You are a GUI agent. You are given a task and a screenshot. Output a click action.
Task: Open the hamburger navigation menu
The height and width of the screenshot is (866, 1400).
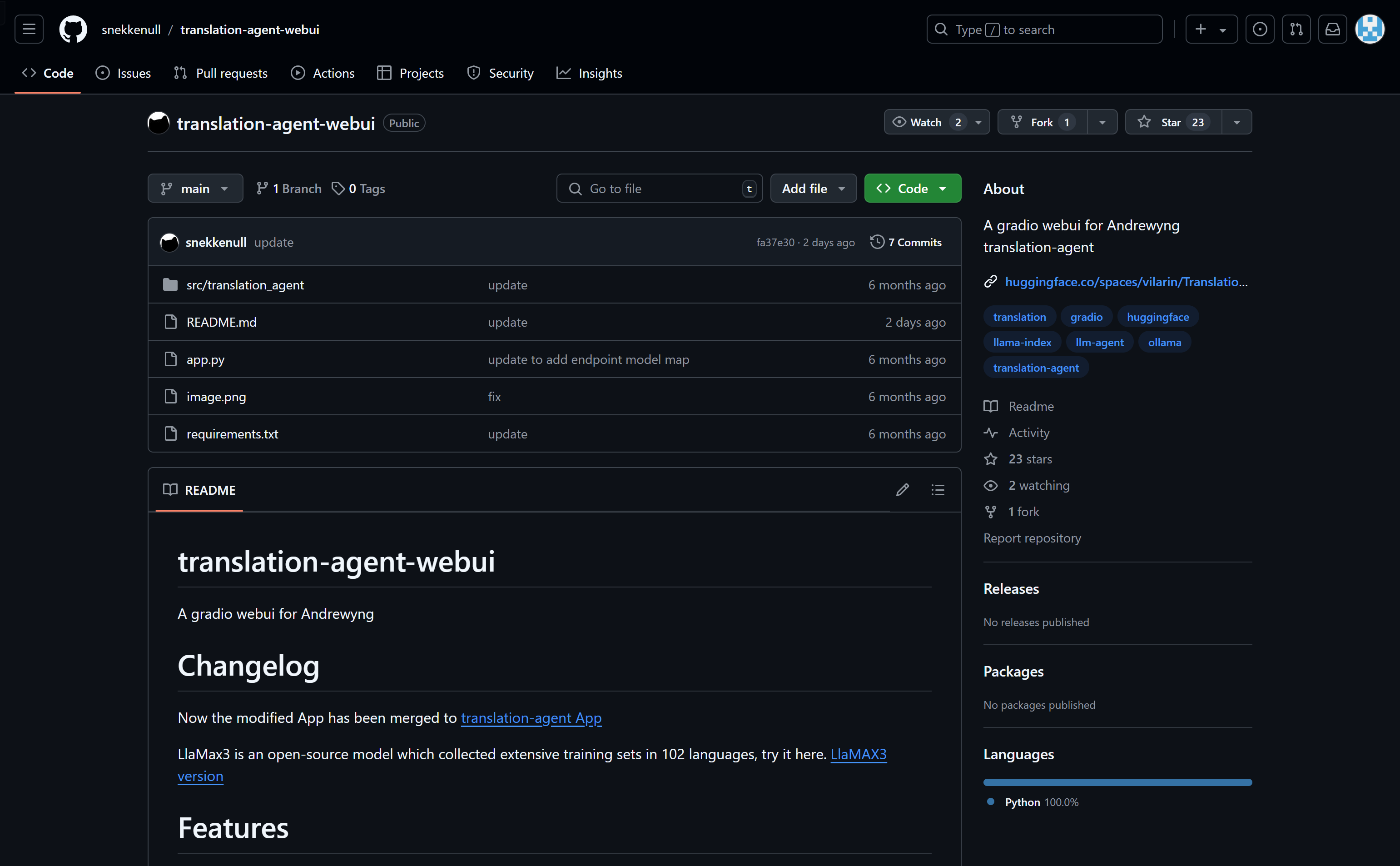coord(29,29)
